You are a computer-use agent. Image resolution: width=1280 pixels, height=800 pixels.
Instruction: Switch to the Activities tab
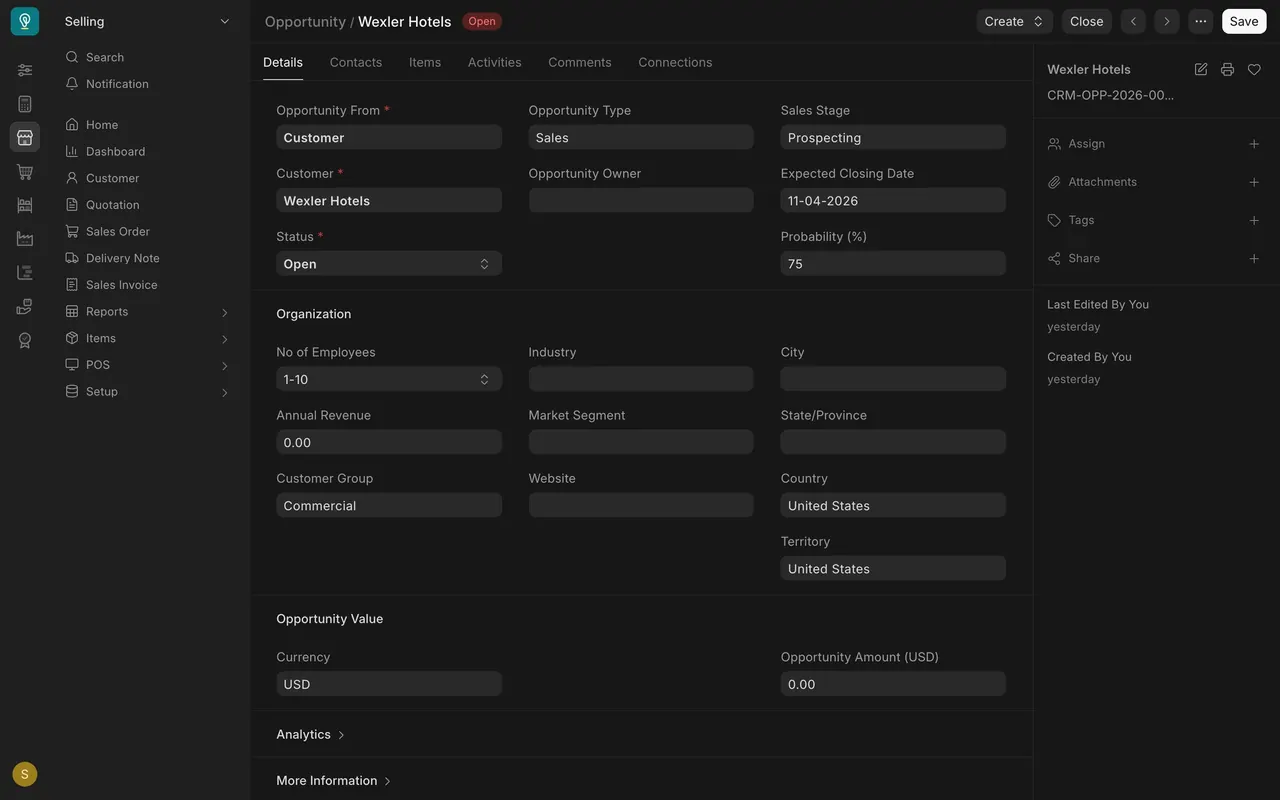coord(495,62)
